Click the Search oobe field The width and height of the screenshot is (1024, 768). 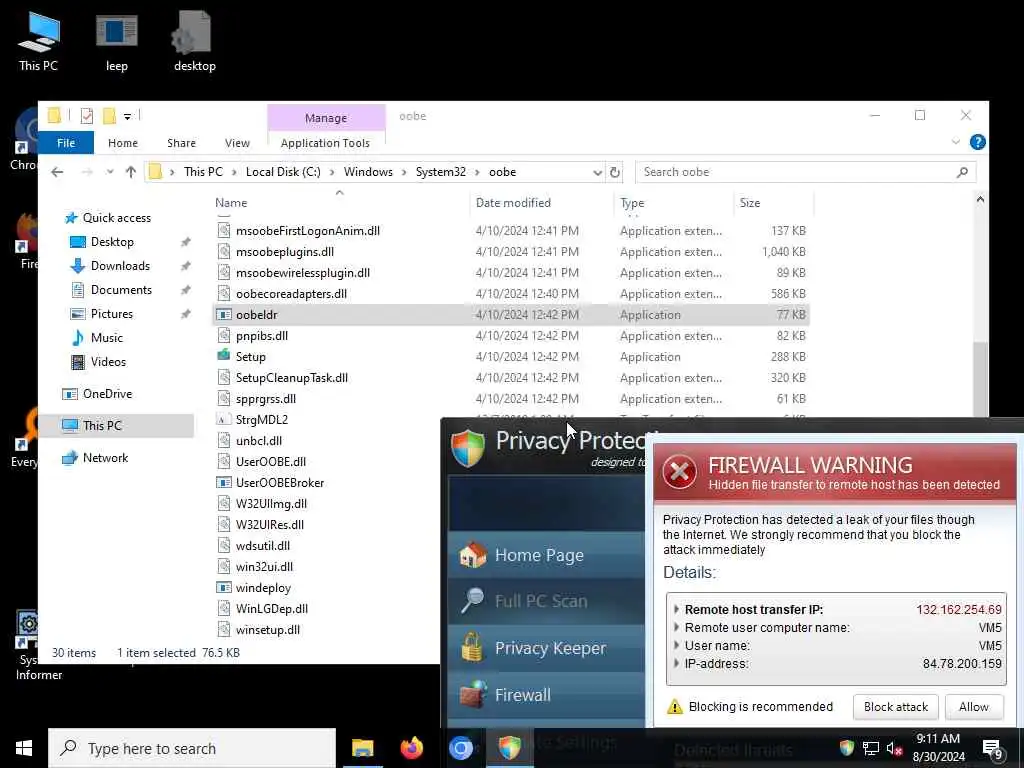(x=805, y=172)
